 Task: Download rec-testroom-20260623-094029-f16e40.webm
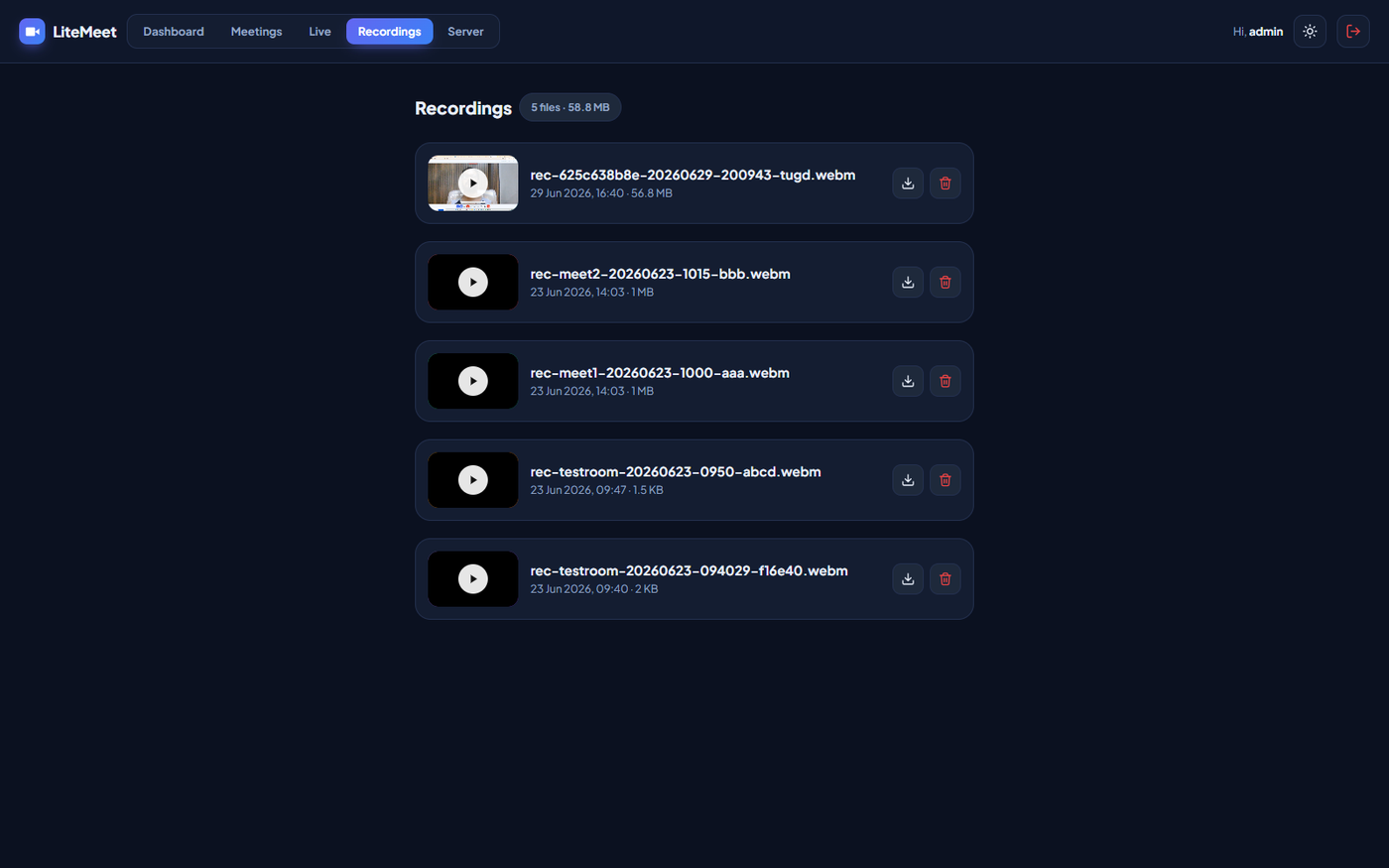[x=908, y=579]
